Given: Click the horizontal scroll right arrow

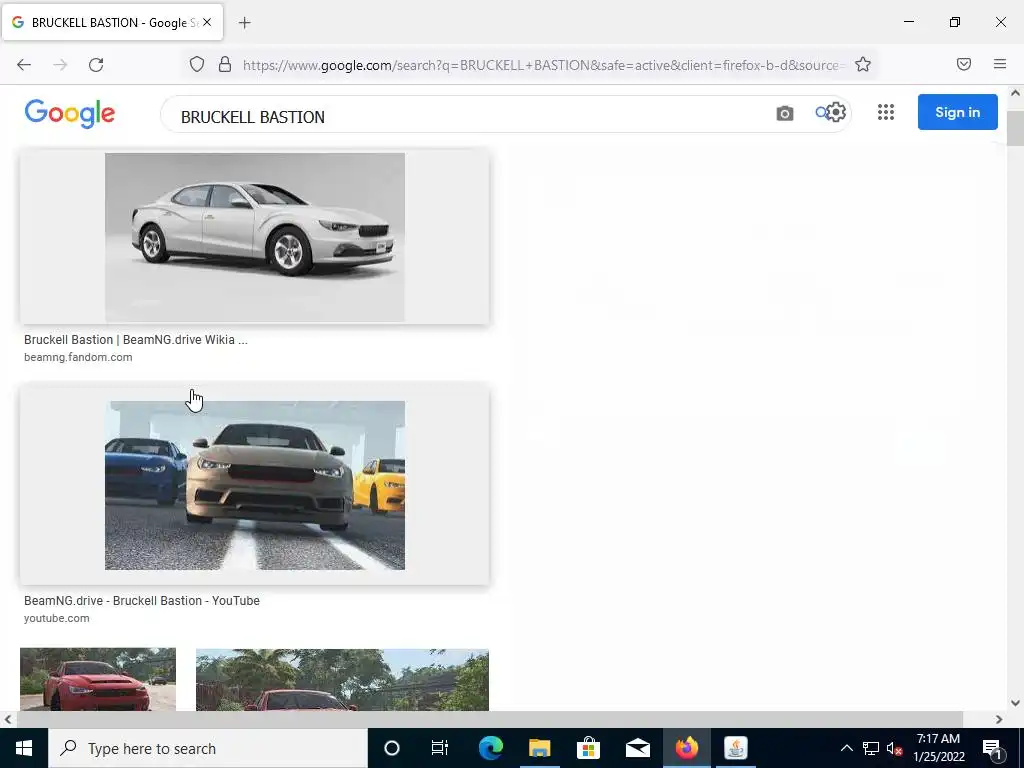Looking at the screenshot, I should coord(999,720).
